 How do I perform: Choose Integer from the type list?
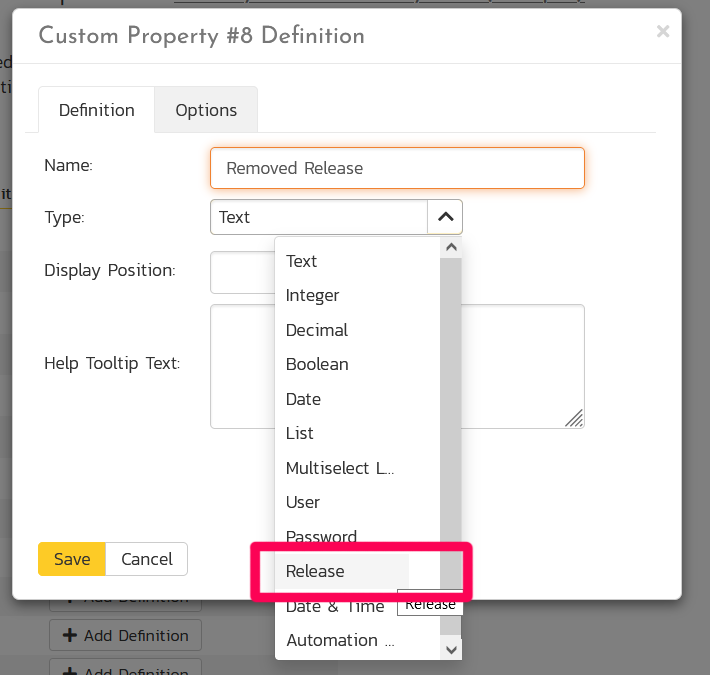pos(312,295)
